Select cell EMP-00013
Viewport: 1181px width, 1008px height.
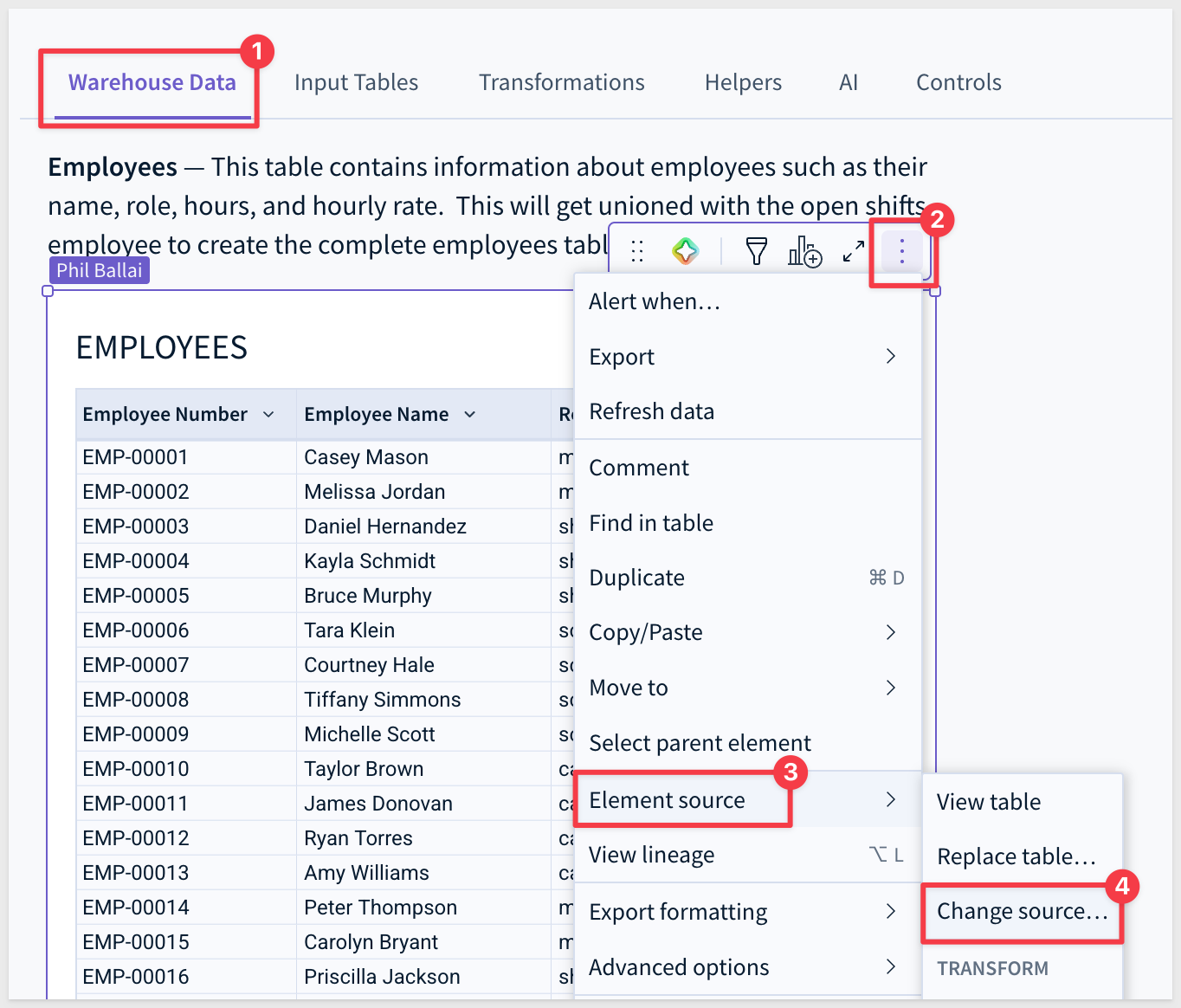click(186, 873)
